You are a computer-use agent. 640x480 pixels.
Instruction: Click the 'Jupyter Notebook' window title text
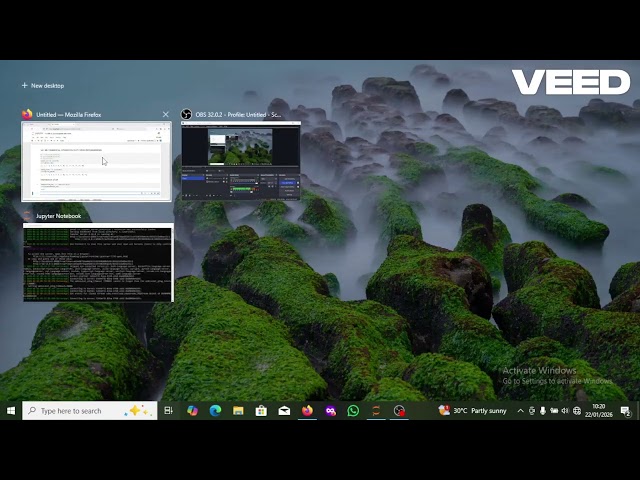pyautogui.click(x=58, y=216)
